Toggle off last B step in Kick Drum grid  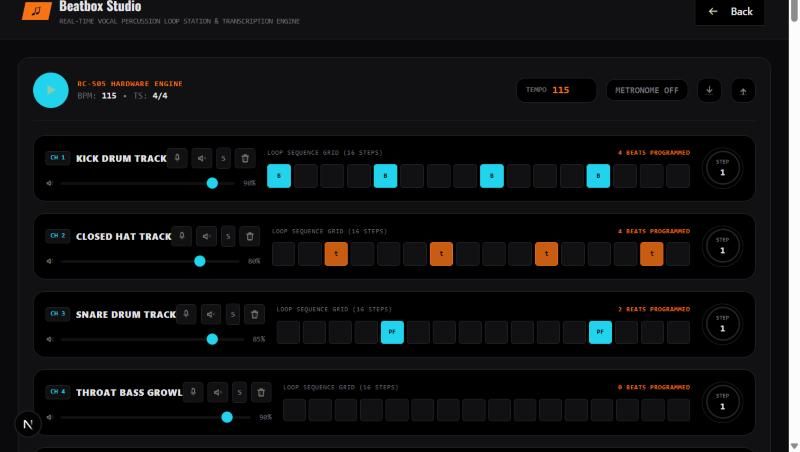(x=598, y=176)
